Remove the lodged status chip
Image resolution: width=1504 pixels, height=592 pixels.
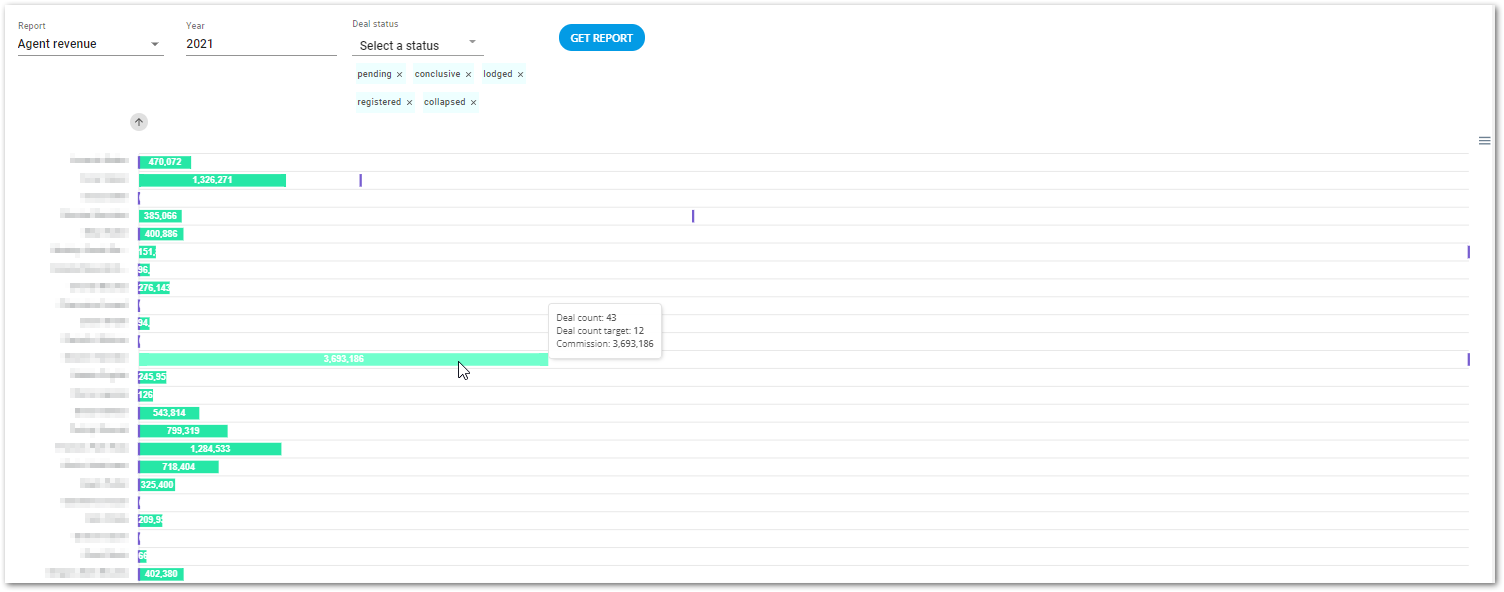520,75
